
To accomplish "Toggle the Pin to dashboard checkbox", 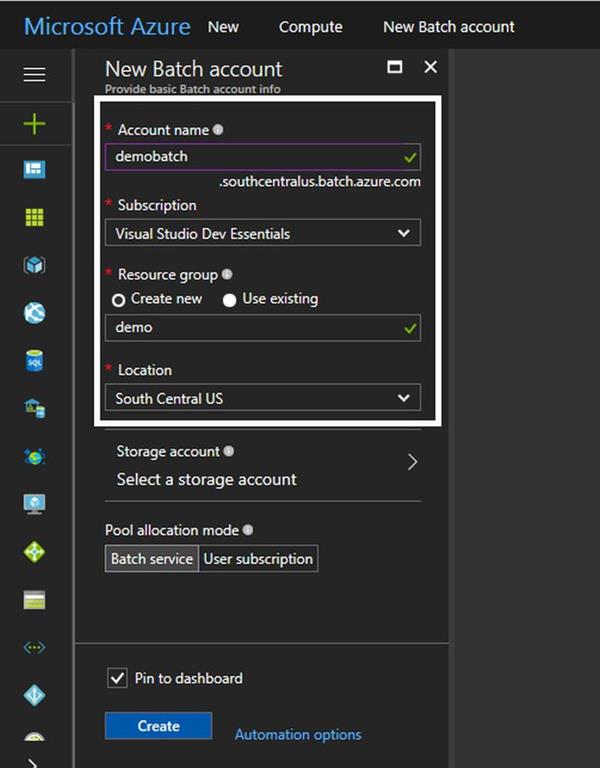I will click(116, 678).
